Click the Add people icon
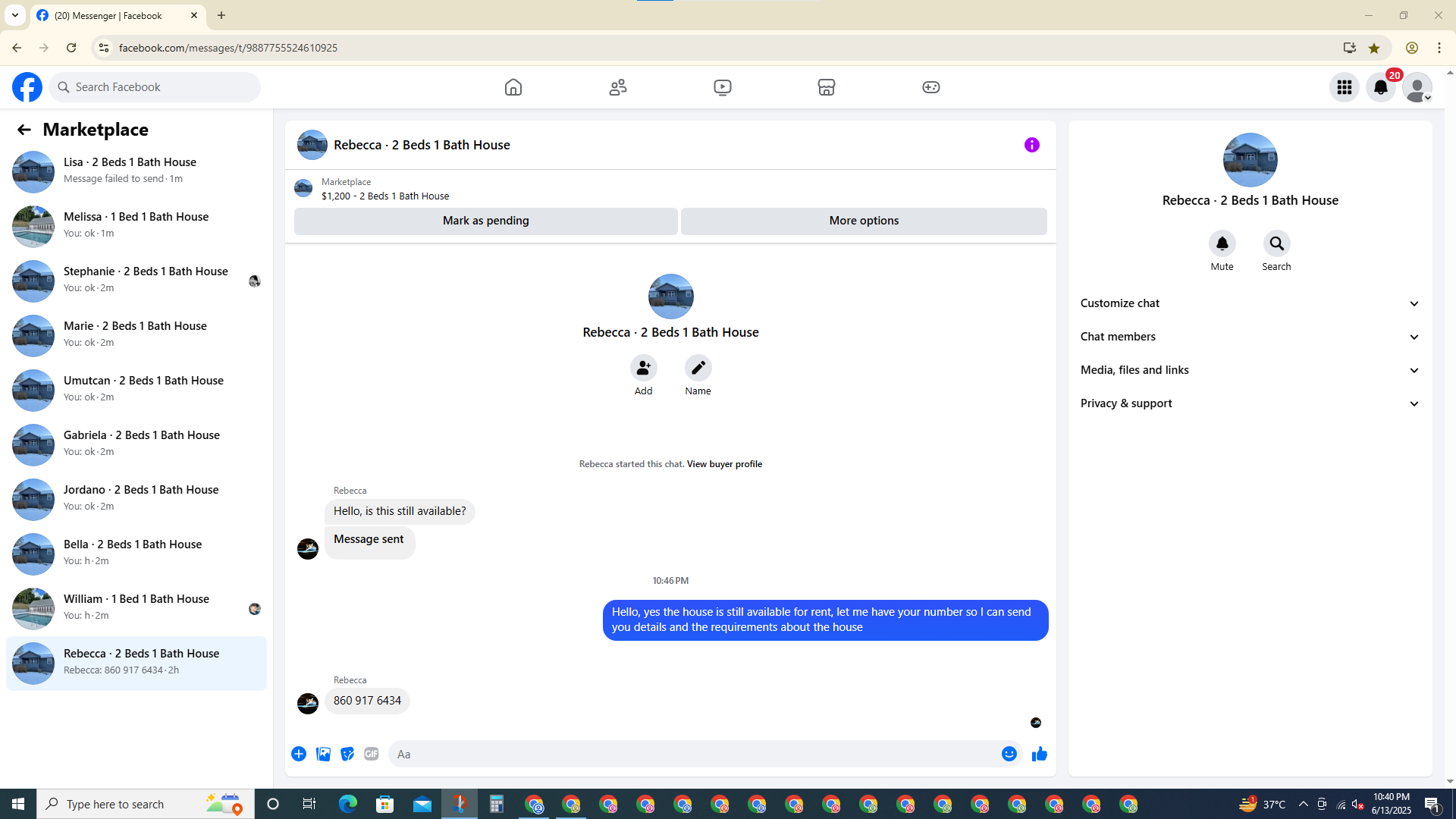 (643, 368)
